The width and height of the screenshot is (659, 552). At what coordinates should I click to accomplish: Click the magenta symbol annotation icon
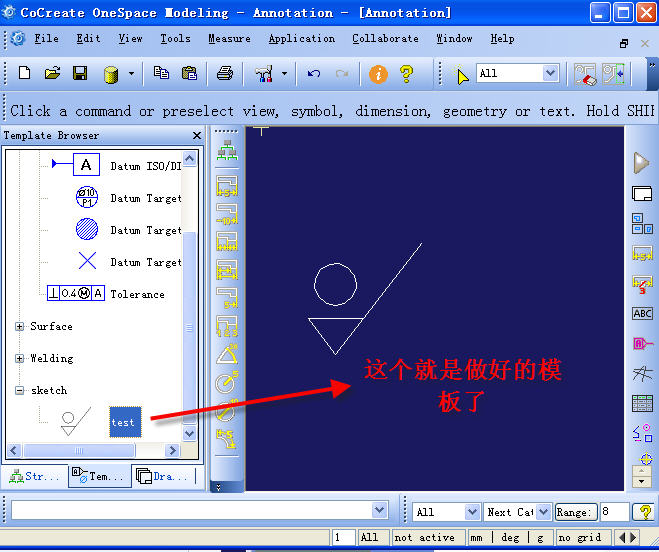(642, 343)
